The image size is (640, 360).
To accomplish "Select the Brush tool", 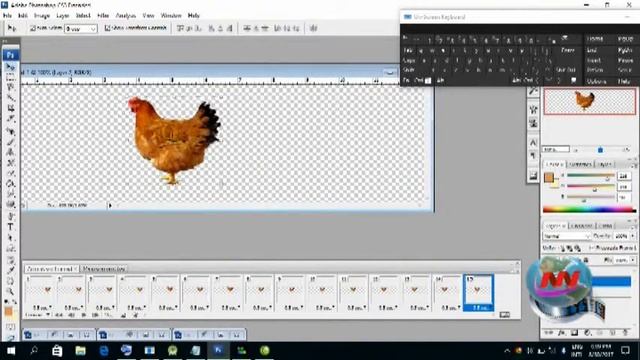I will click(11, 142).
